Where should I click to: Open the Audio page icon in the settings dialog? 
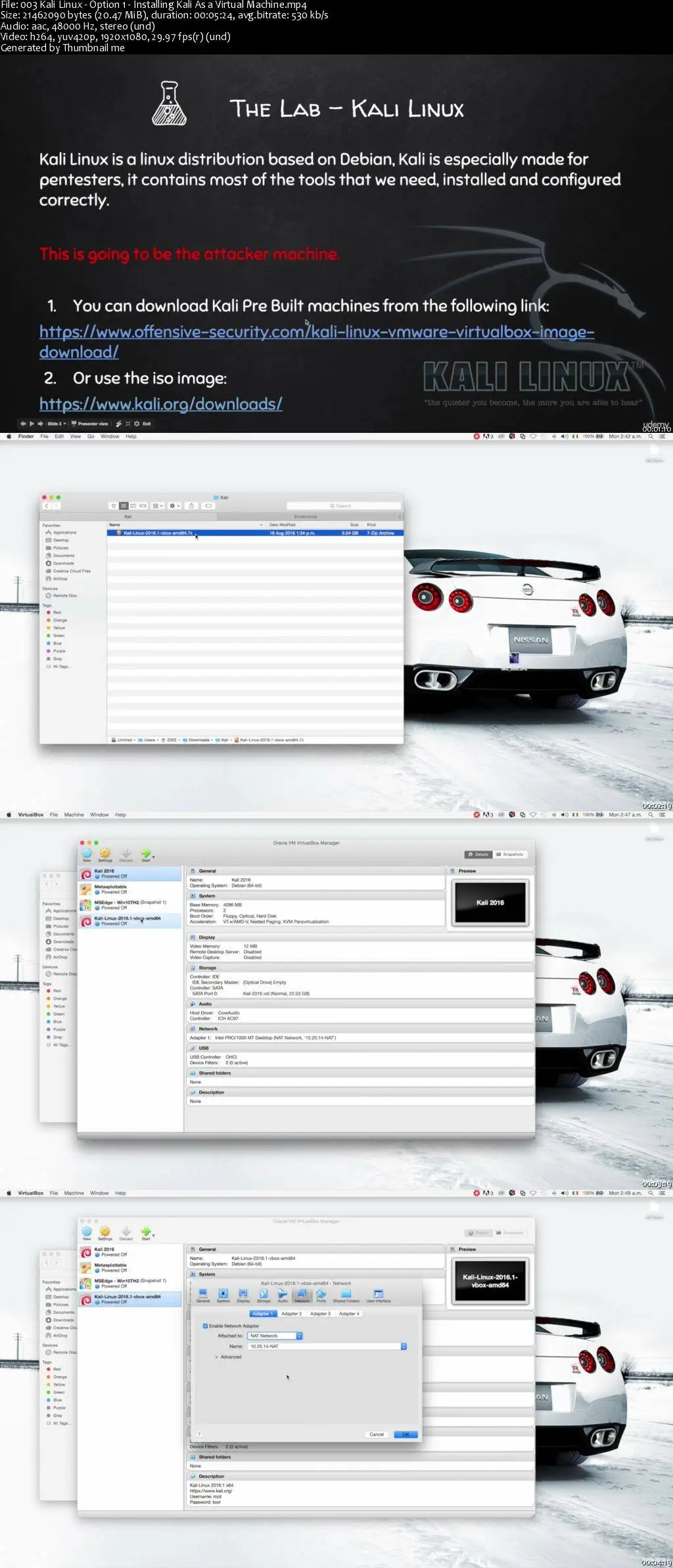[283, 1295]
